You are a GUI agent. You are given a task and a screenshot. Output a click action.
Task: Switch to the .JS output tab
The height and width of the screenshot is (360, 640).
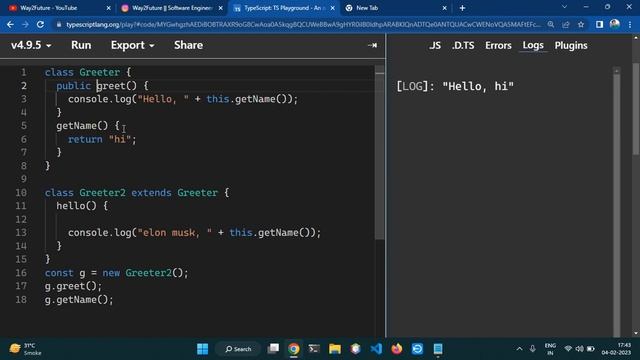pyautogui.click(x=435, y=45)
